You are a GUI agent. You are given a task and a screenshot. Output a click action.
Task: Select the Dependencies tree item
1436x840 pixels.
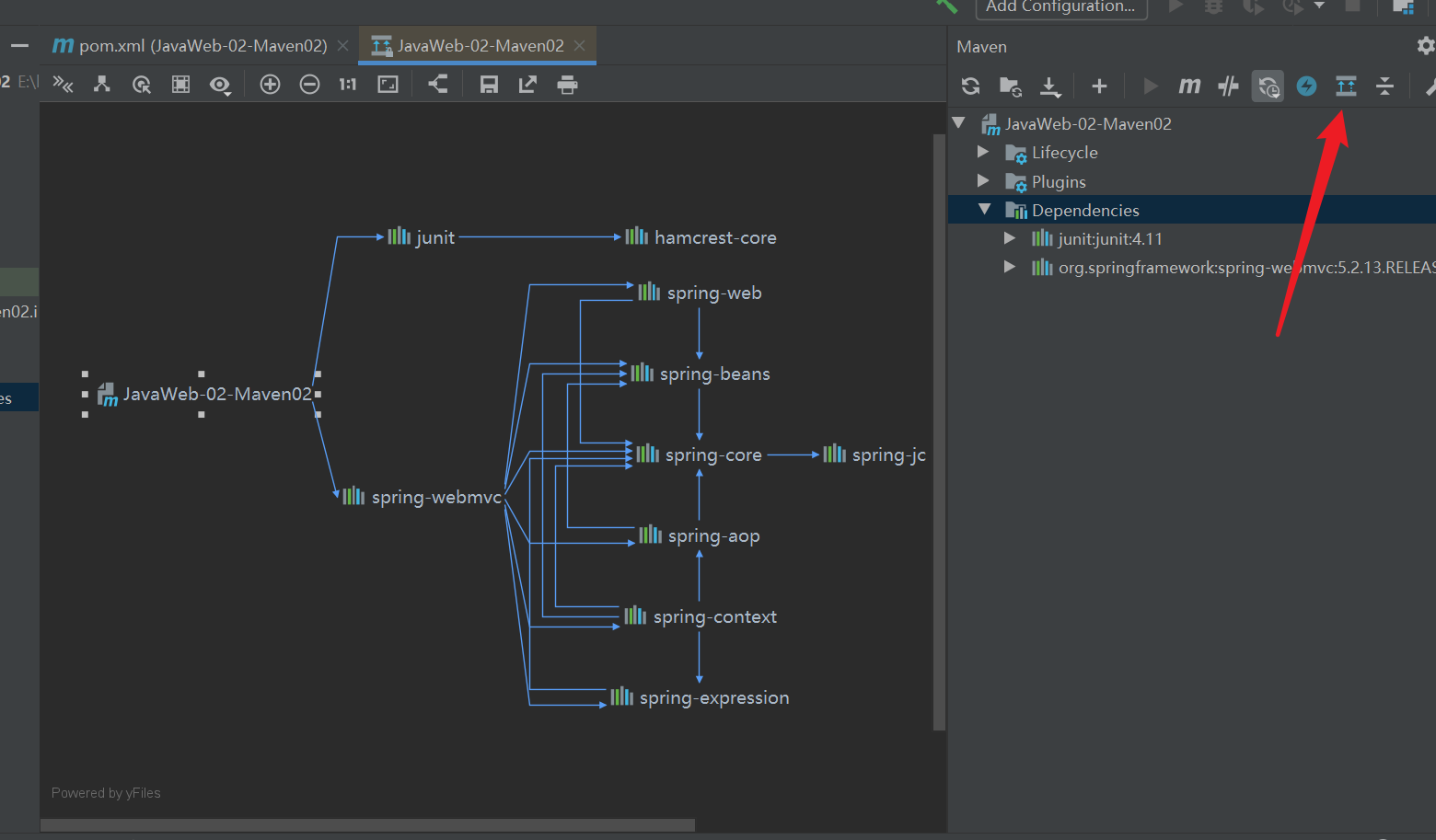[x=1085, y=210]
